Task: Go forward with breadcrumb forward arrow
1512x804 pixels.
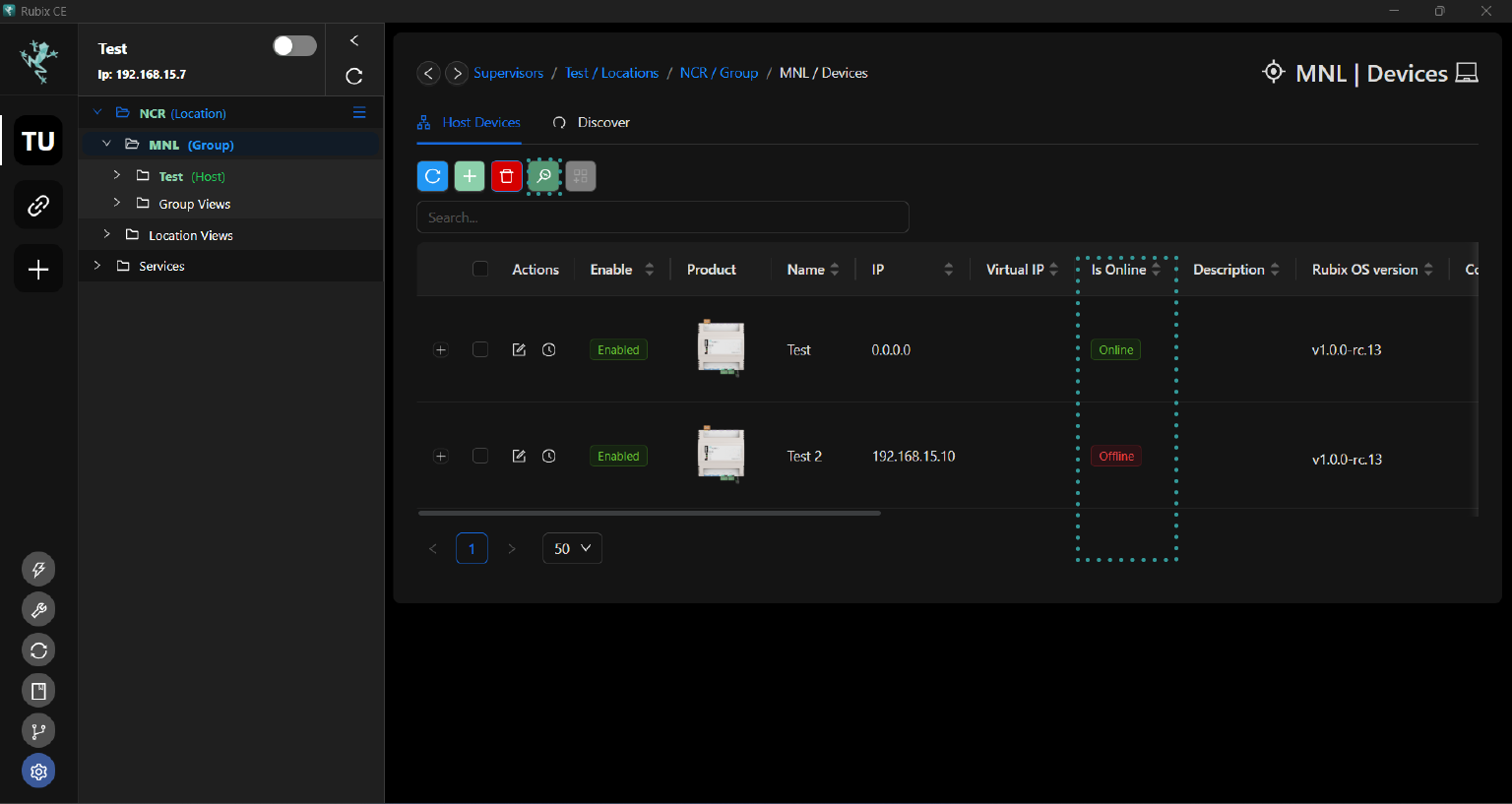Action: (x=457, y=73)
